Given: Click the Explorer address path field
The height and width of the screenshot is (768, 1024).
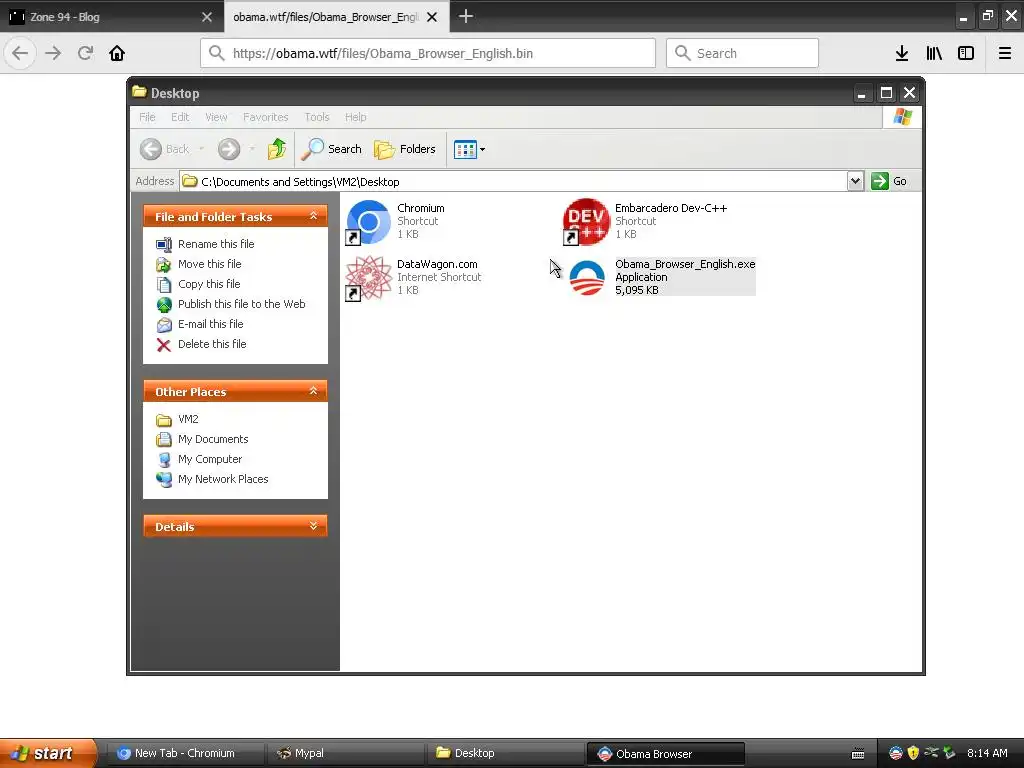Looking at the screenshot, I should (x=513, y=182).
